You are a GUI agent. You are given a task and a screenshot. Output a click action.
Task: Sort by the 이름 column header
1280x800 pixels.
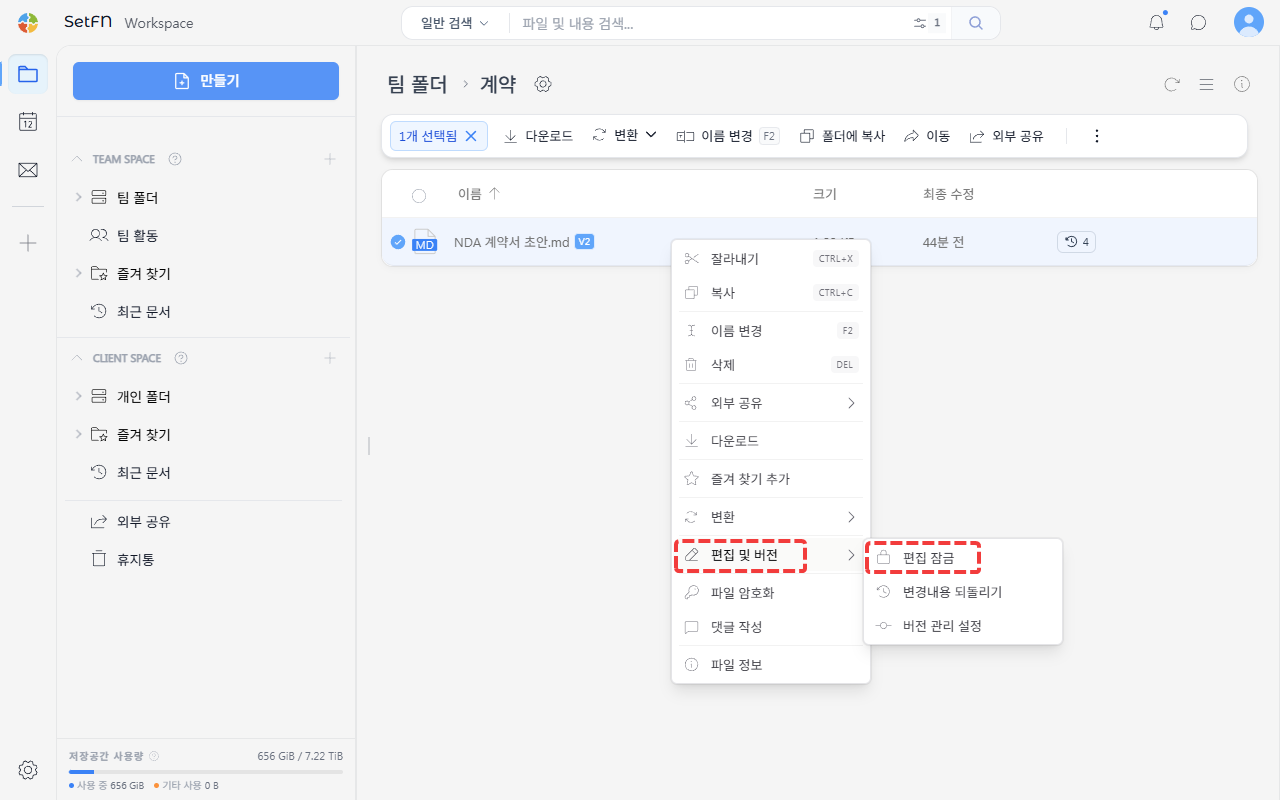478,194
